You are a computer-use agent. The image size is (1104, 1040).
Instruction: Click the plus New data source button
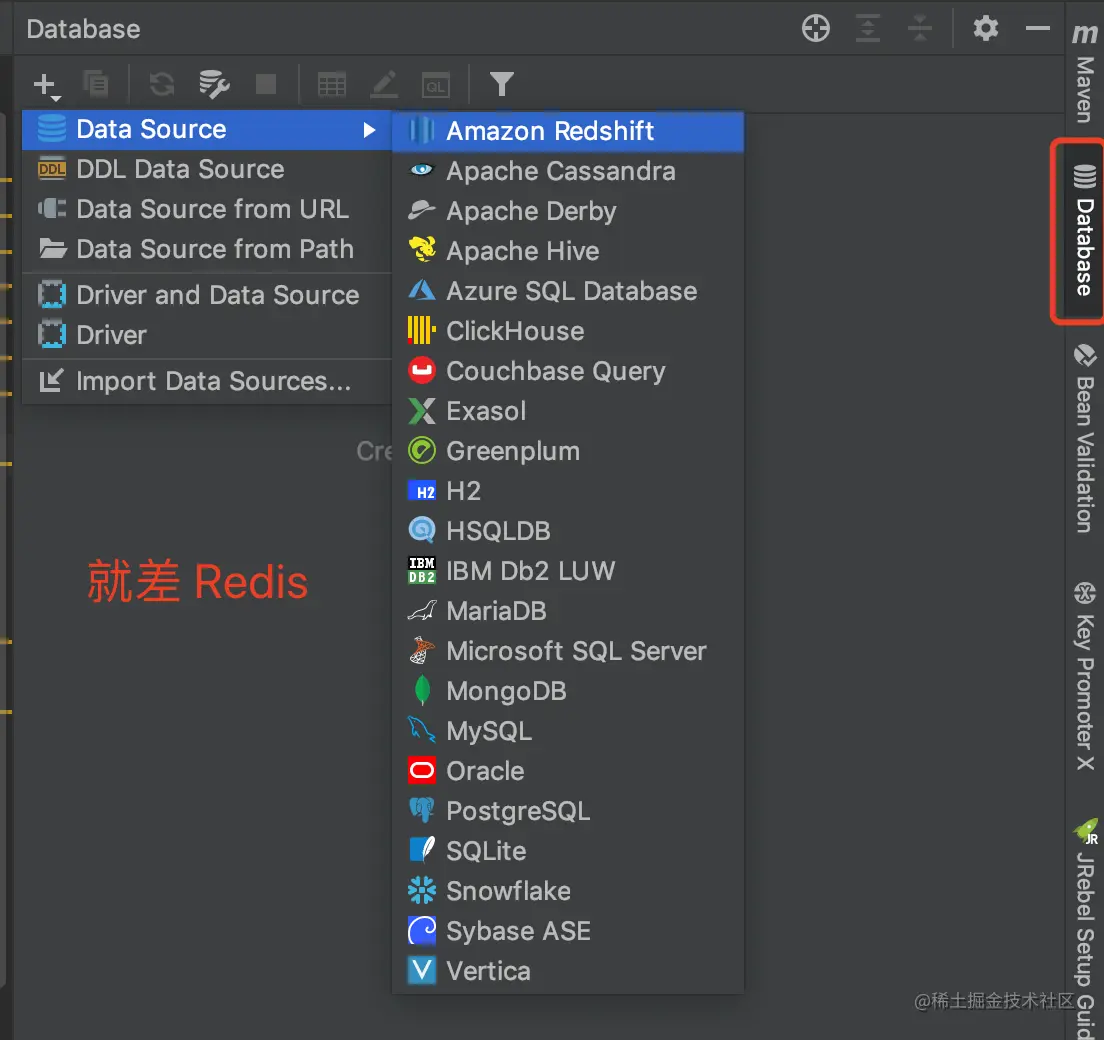(46, 85)
